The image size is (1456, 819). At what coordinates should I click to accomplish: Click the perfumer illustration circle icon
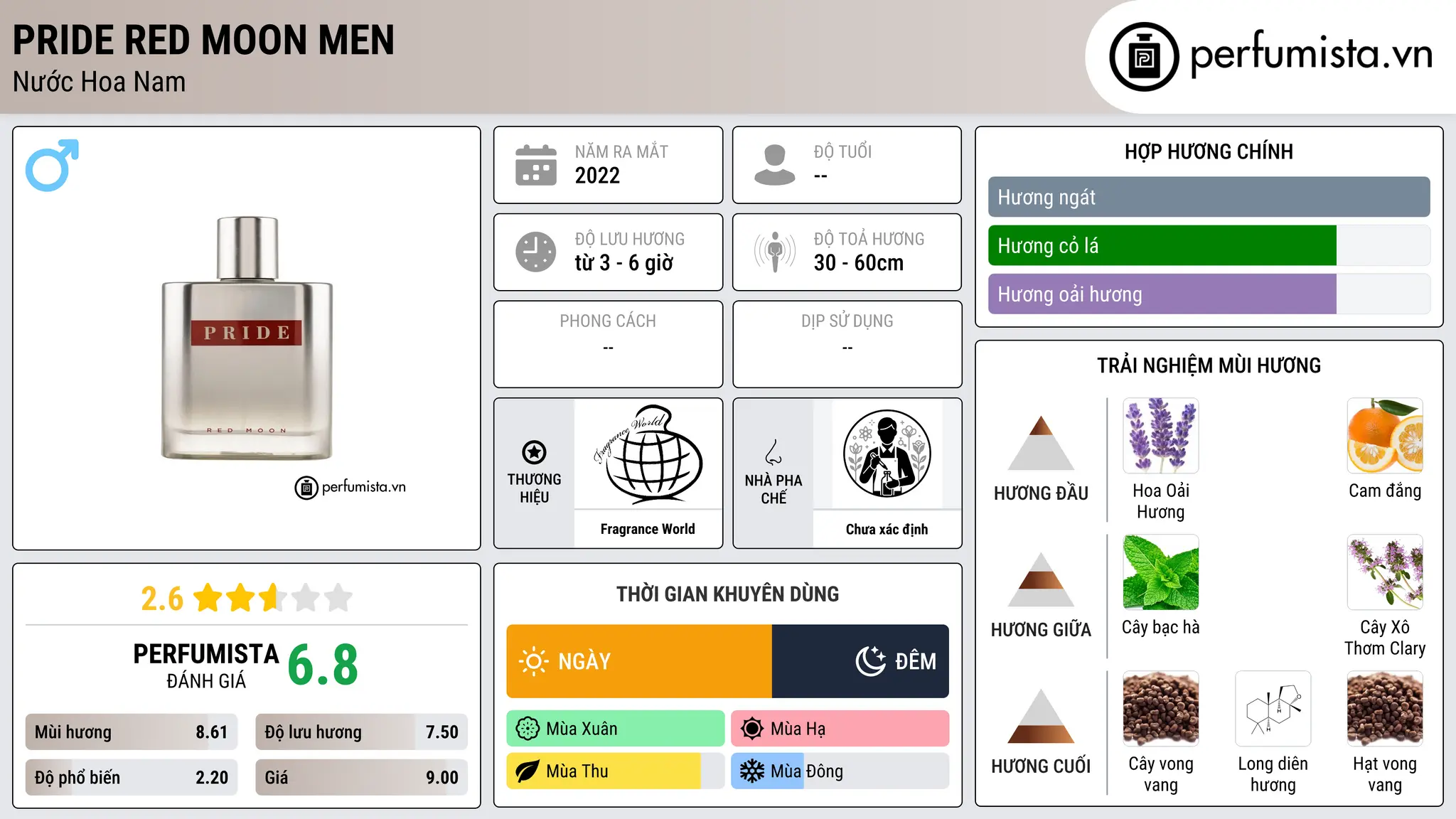tap(887, 454)
